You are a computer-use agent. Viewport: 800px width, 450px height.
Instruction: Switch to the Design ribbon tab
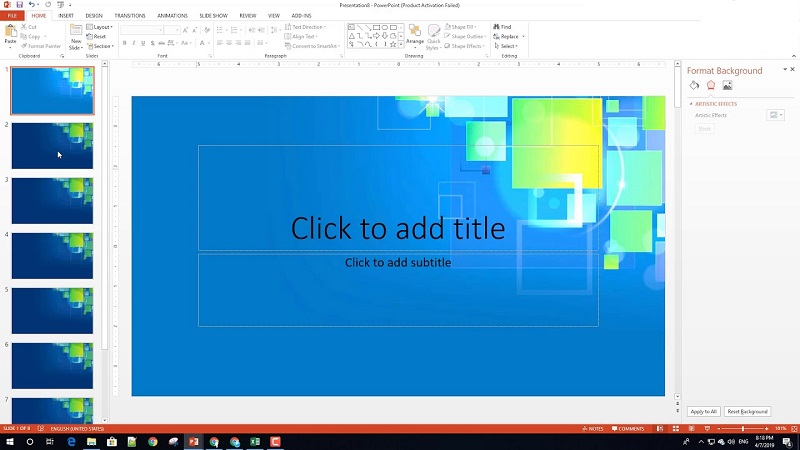pyautogui.click(x=94, y=16)
